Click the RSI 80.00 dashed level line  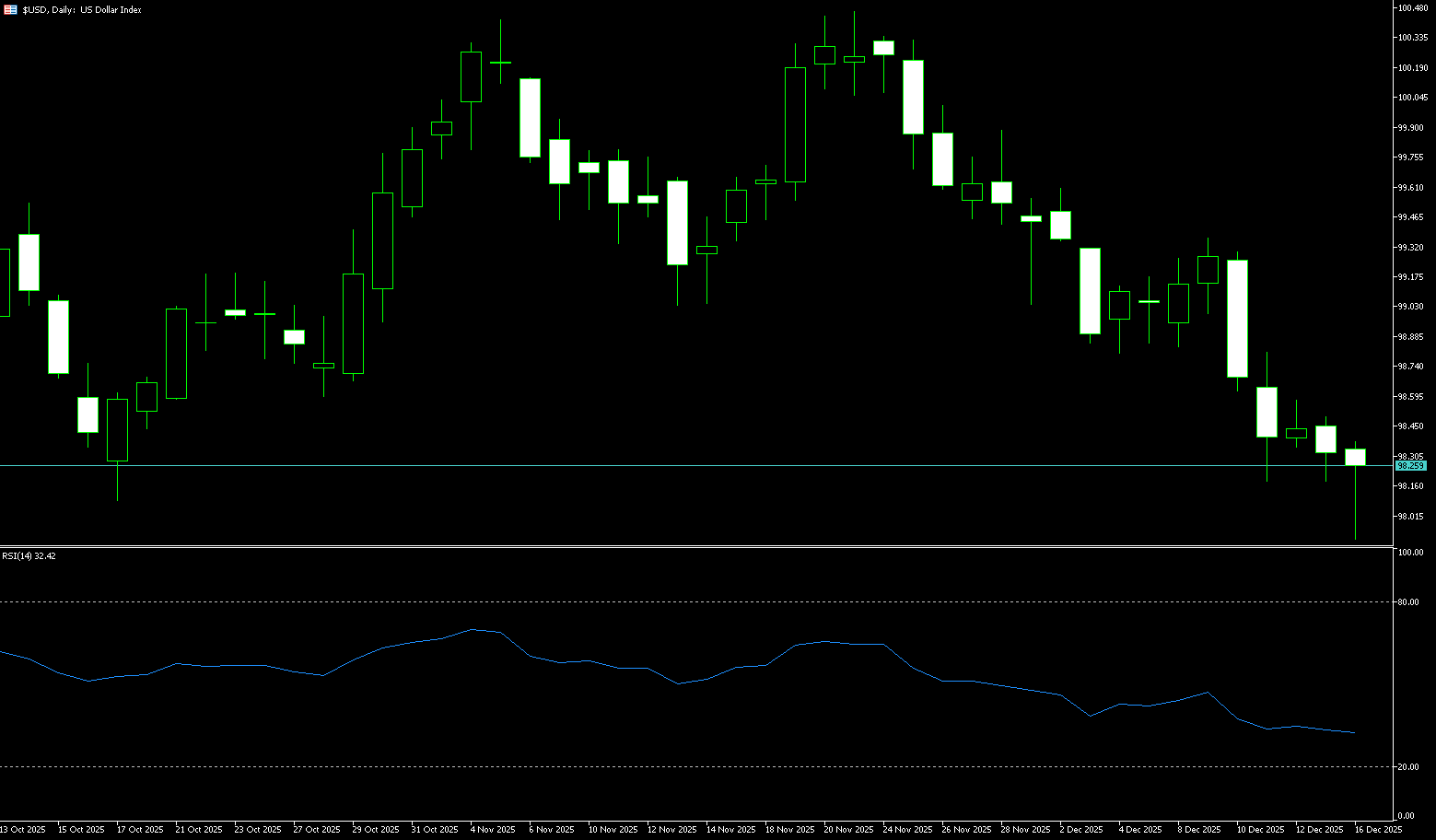point(645,601)
